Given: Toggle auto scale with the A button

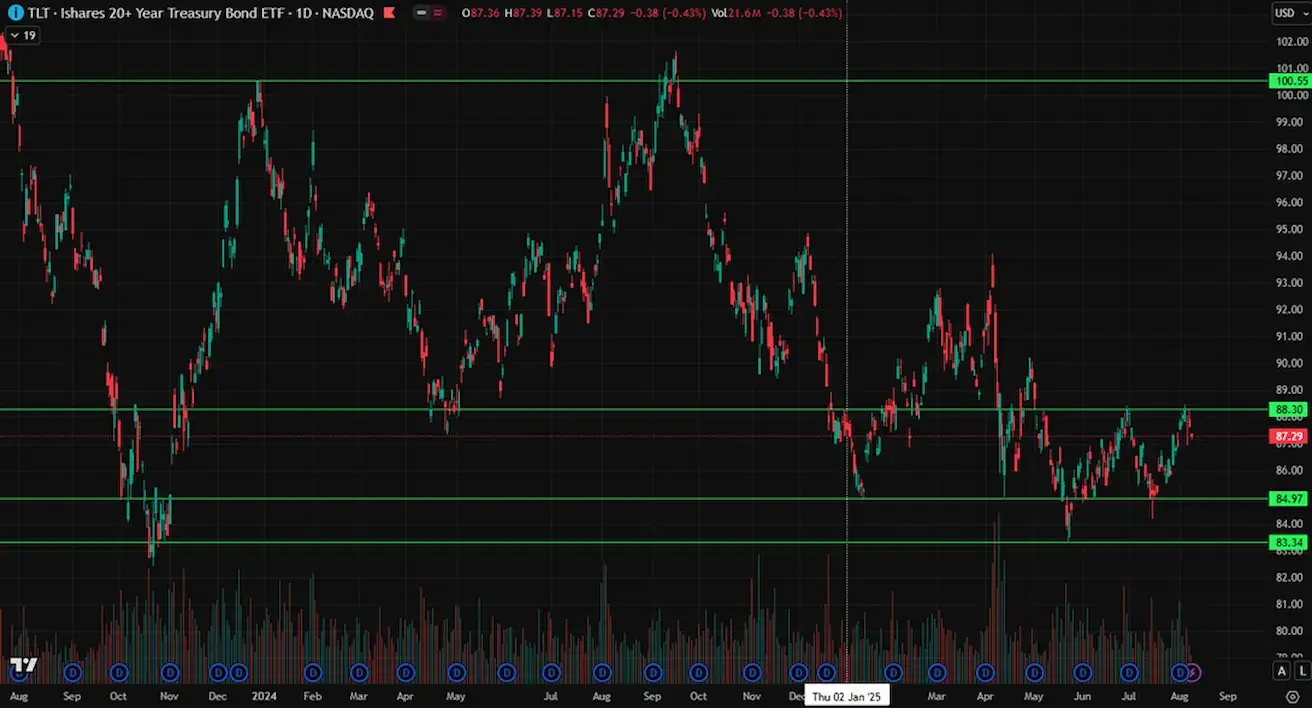Looking at the screenshot, I should (1282, 670).
